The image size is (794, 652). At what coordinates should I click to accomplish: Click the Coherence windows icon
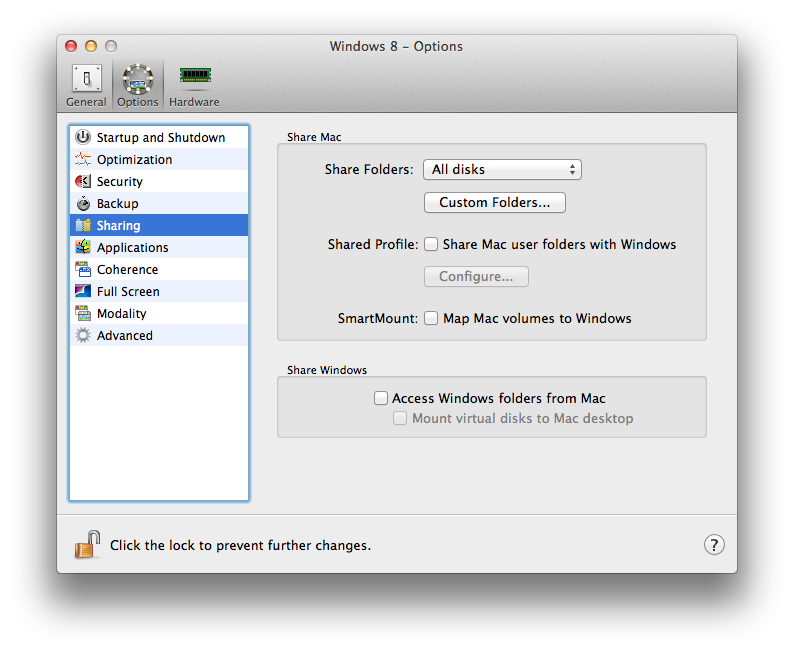(83, 269)
